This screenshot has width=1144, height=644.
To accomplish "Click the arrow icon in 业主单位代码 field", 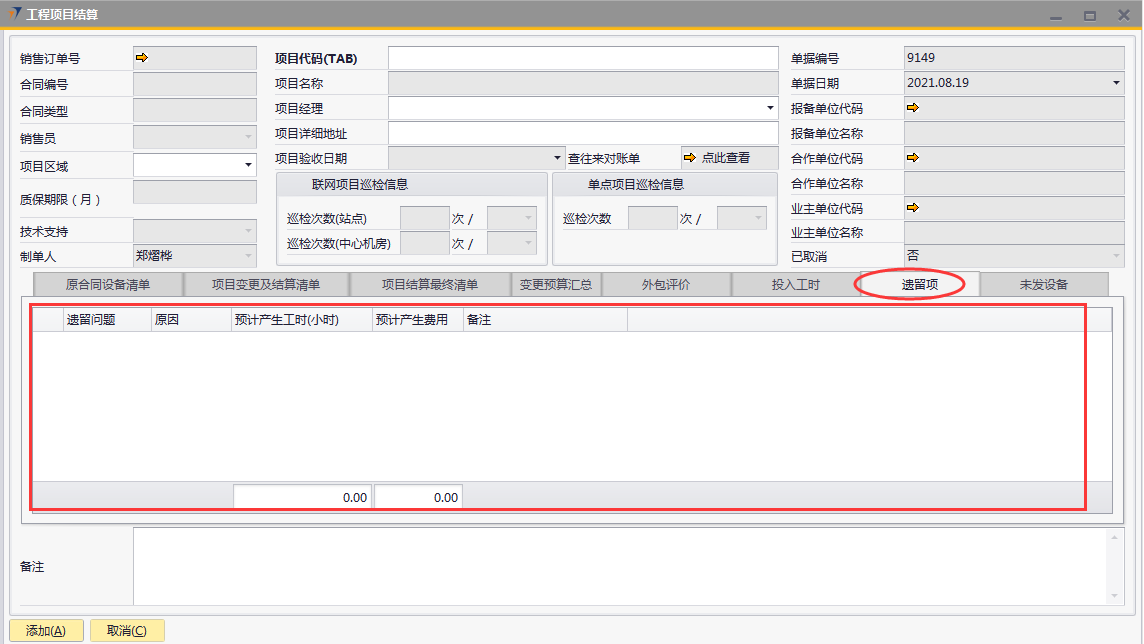I will 912,208.
